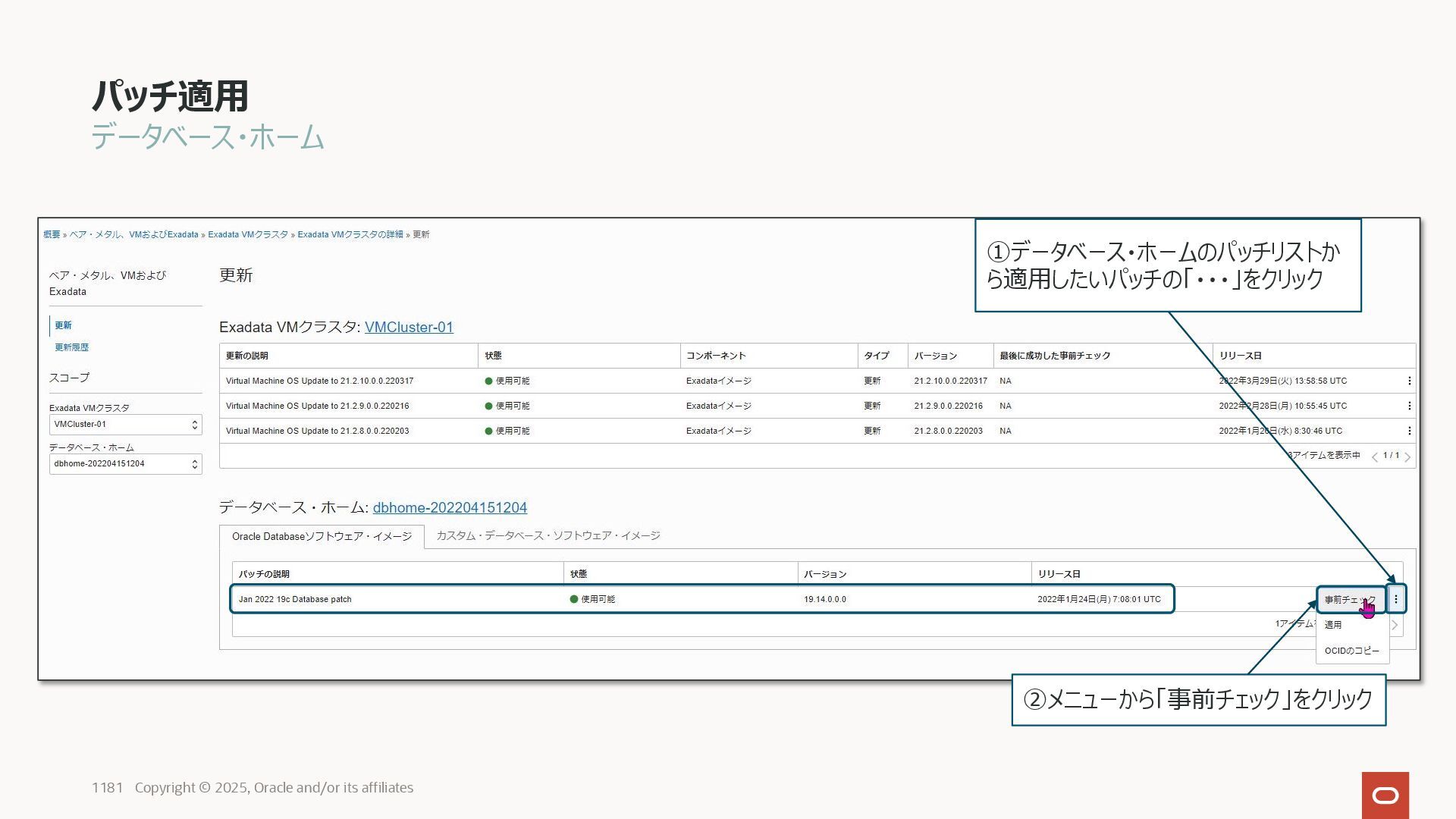Image resolution: width=1456 pixels, height=819 pixels.
Task: Select Oracle Database Software Image tab
Action: click(x=322, y=537)
